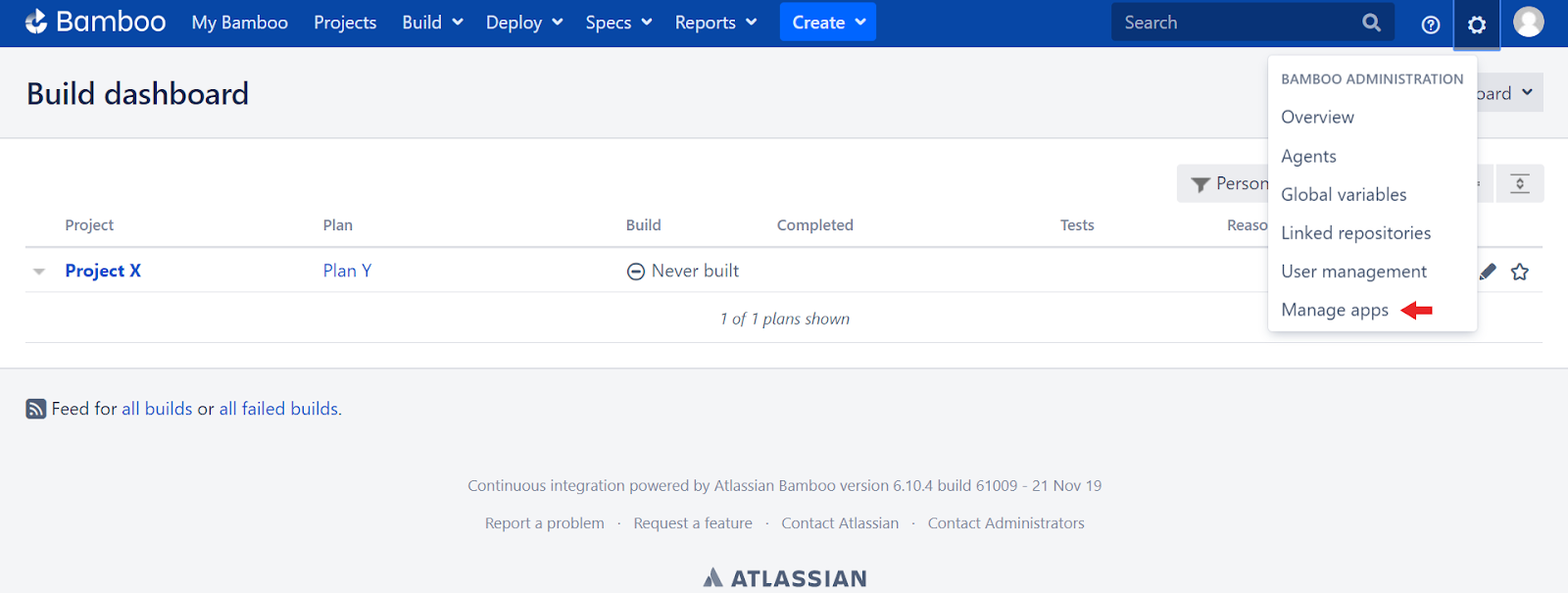Click the Bamboo logo icon

coord(36,22)
